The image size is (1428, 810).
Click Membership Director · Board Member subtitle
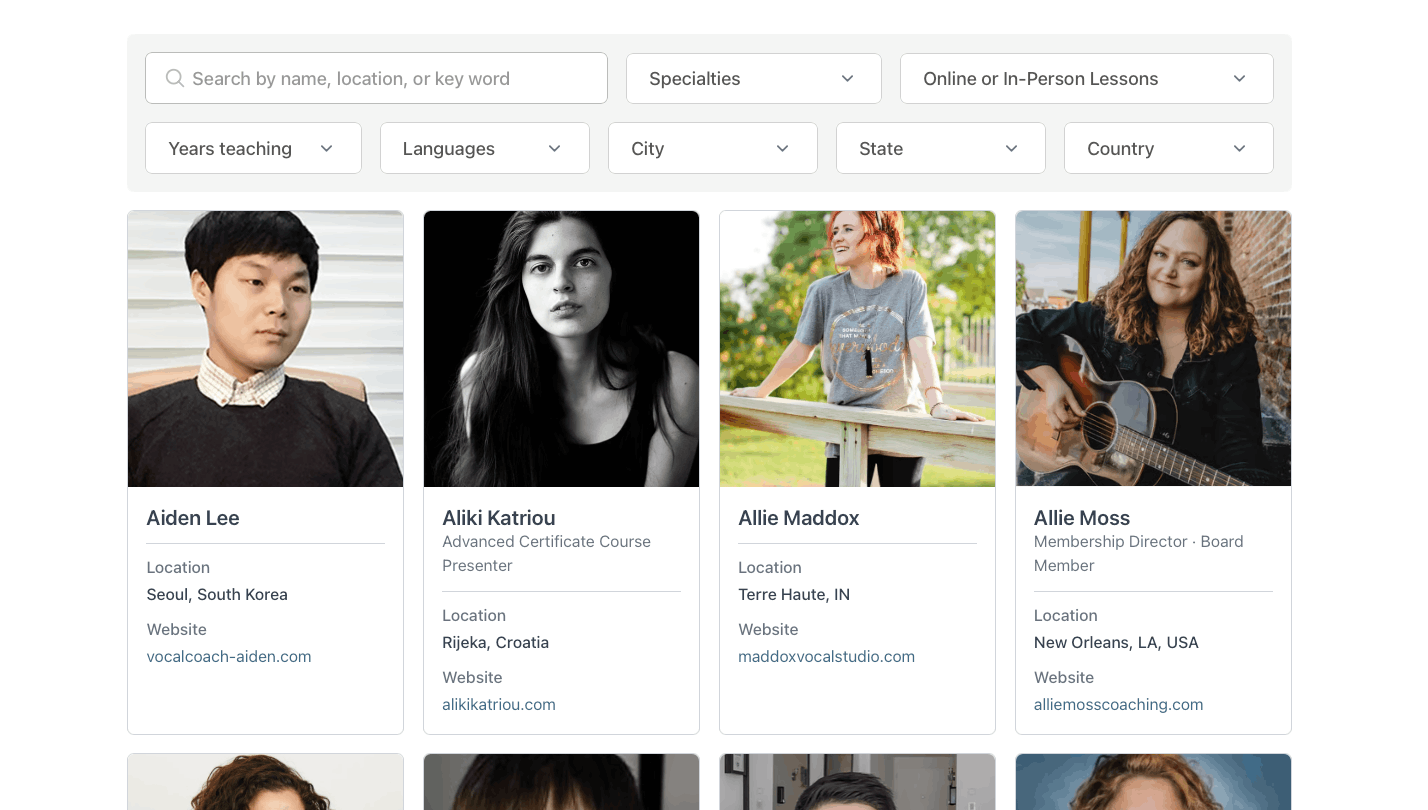pyautogui.click(x=1139, y=554)
